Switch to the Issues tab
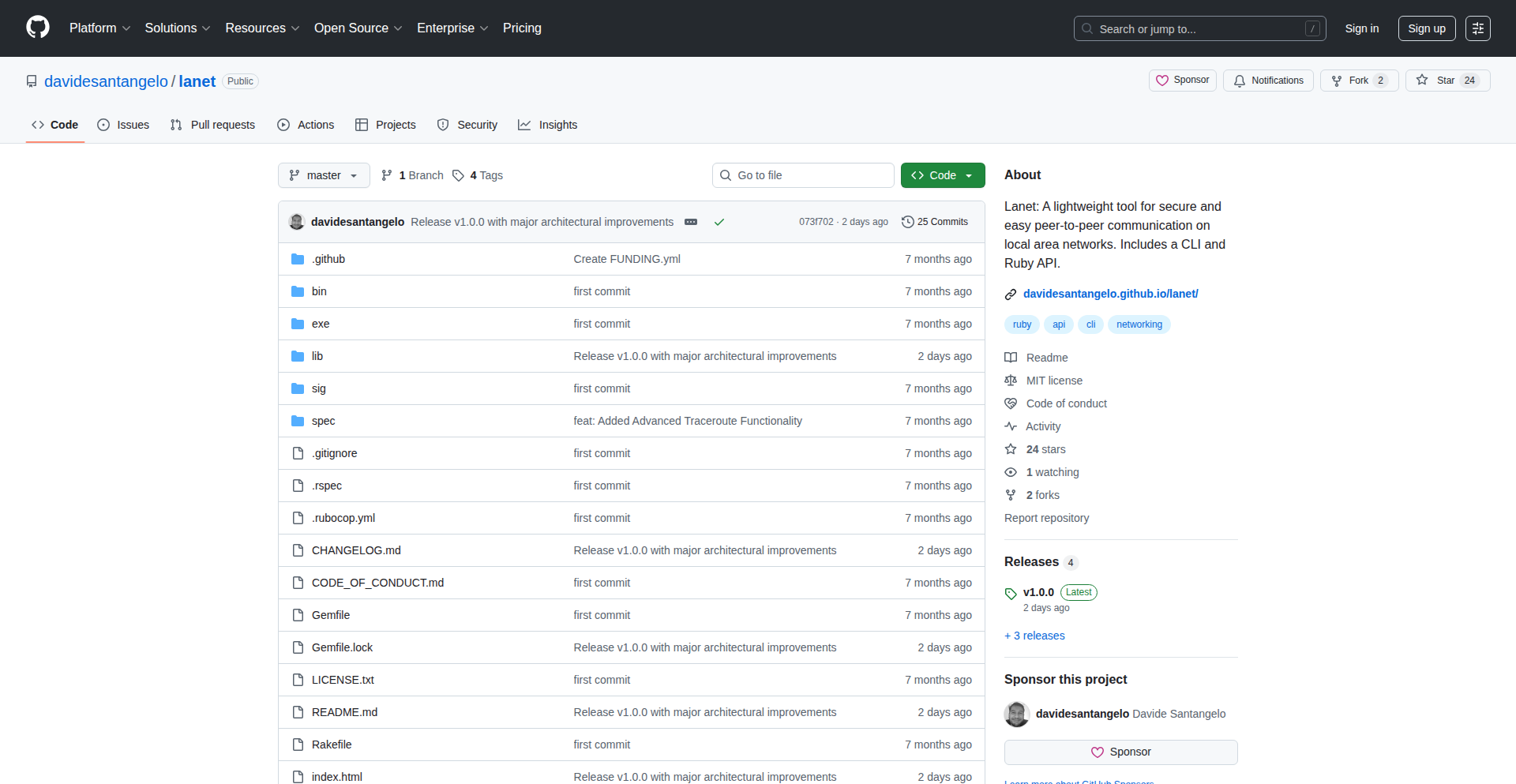 tap(123, 125)
